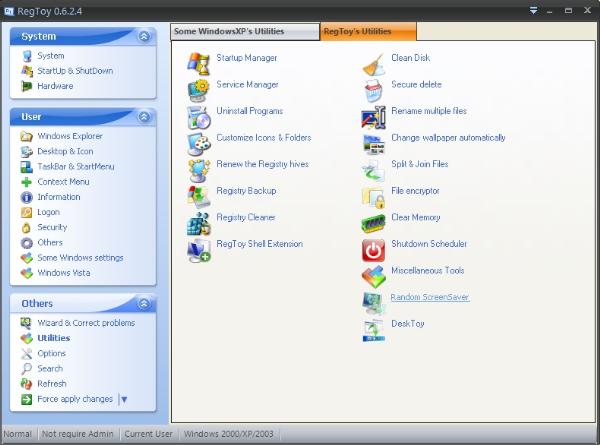Image resolution: width=600 pixels, height=445 pixels.
Task: Click the Shutdown Scheduler label
Action: point(429,244)
